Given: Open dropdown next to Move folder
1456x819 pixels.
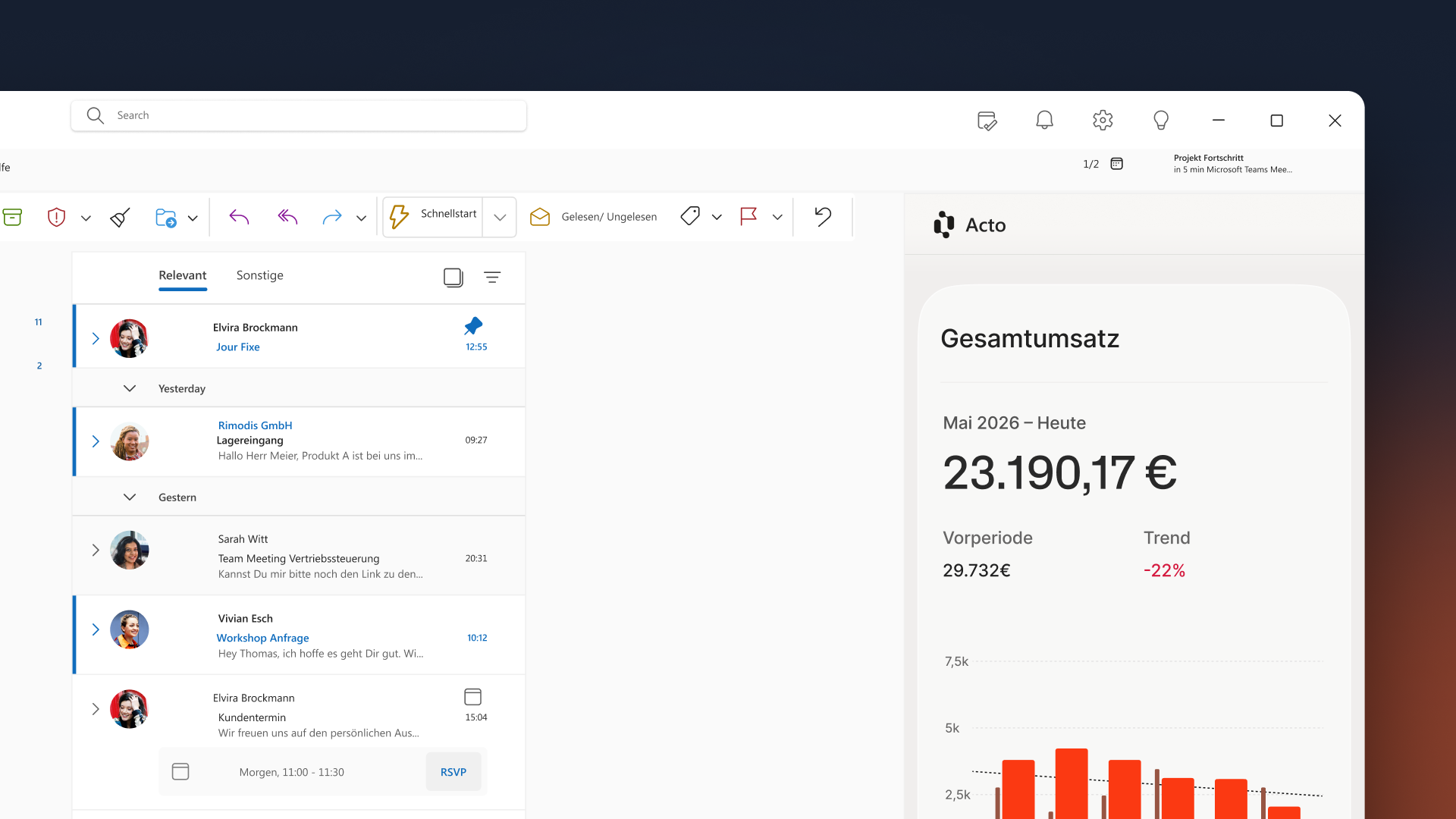Looking at the screenshot, I should [x=193, y=218].
